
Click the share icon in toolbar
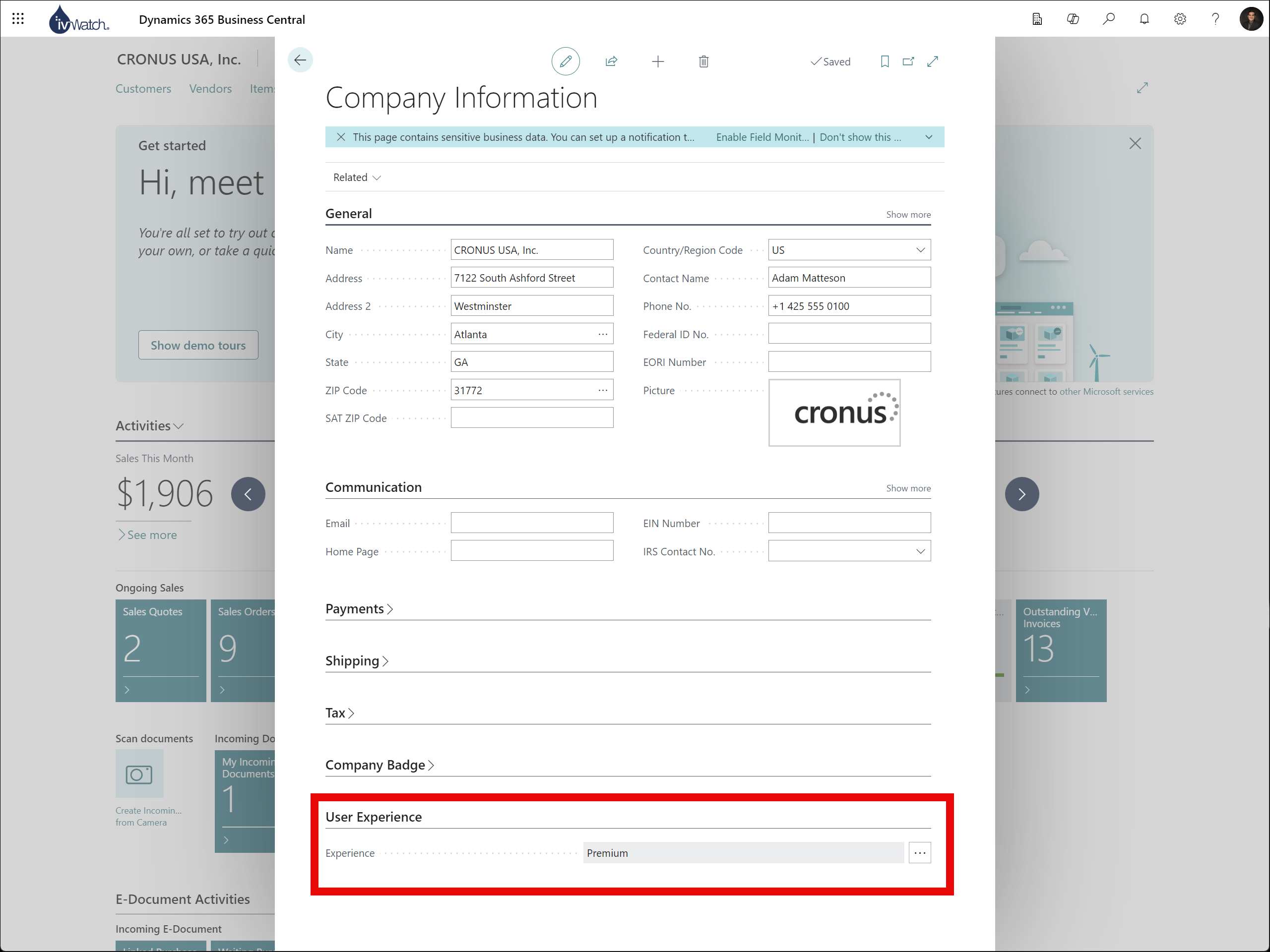click(611, 61)
